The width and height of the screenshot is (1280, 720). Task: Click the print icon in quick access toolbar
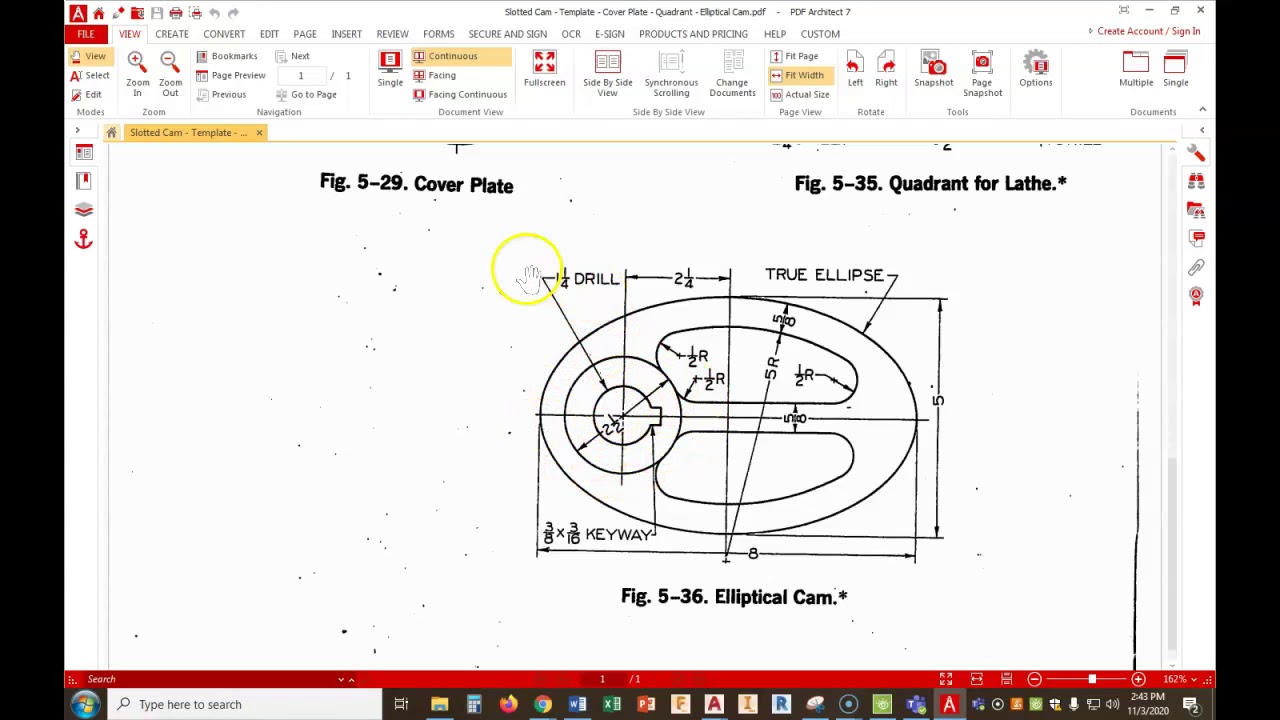click(175, 12)
